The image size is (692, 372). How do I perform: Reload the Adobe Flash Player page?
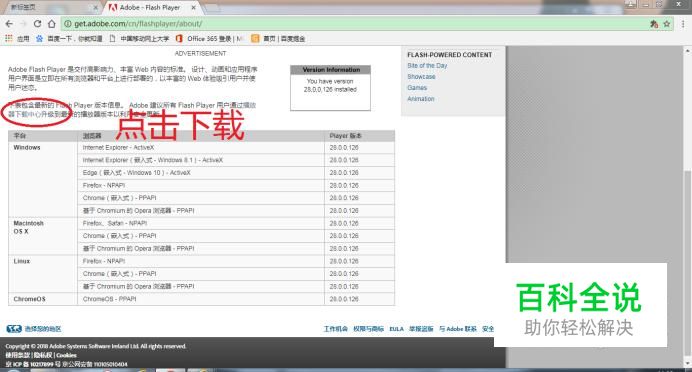point(38,24)
